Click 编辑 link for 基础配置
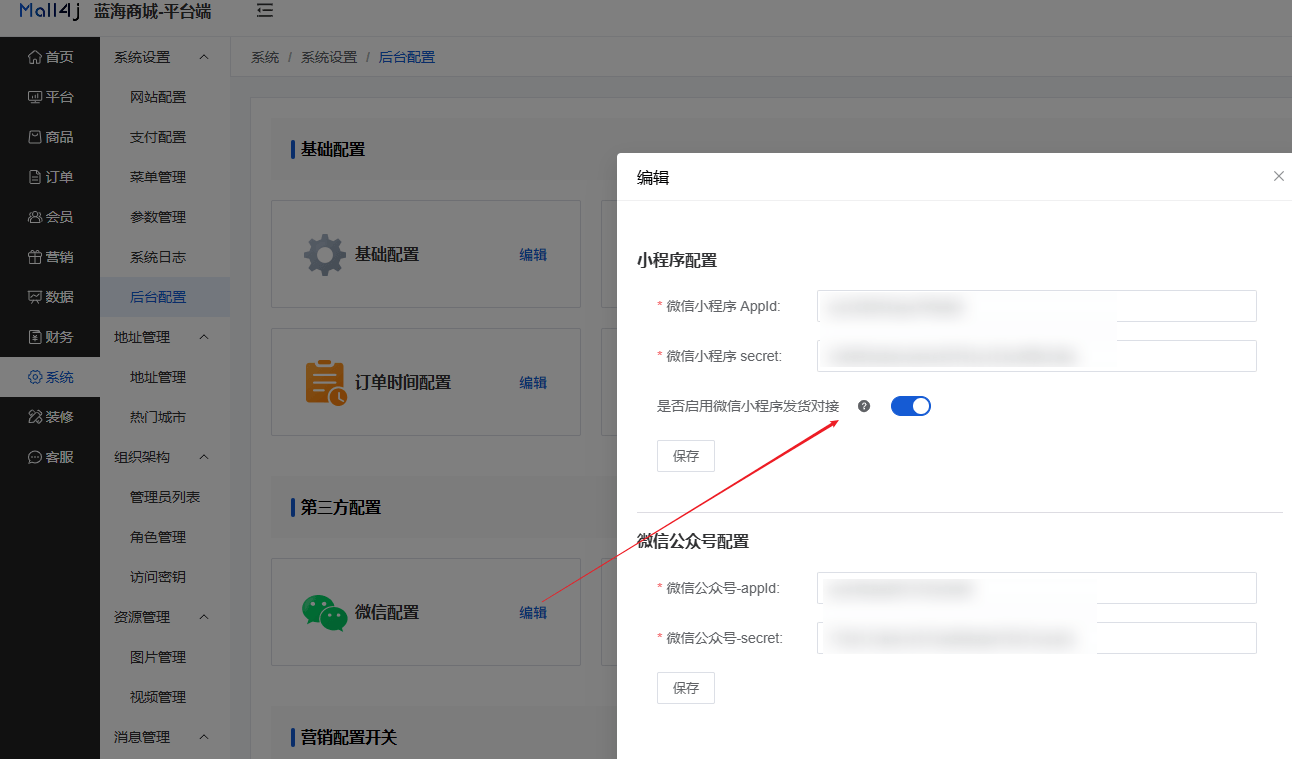Screen dimensions: 1292x759 point(533,255)
